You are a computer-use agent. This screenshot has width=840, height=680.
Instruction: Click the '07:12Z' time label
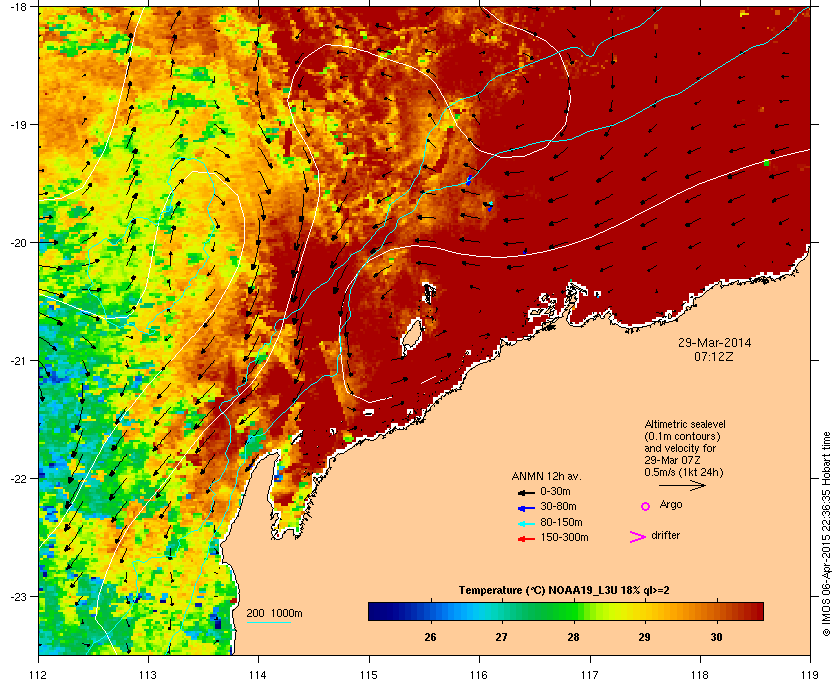click(714, 356)
